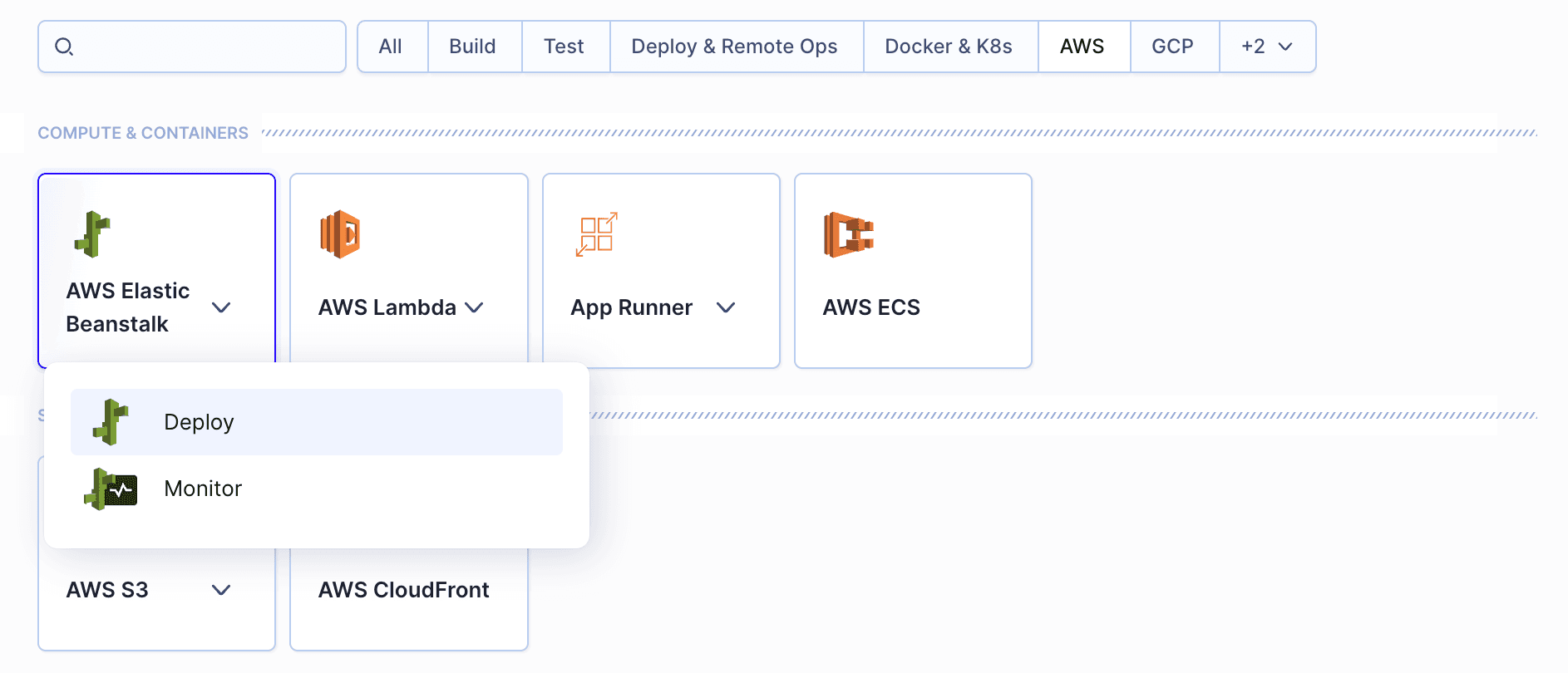Open the App Runner dropdown chevron
The height and width of the screenshot is (673, 1568).
726,307
